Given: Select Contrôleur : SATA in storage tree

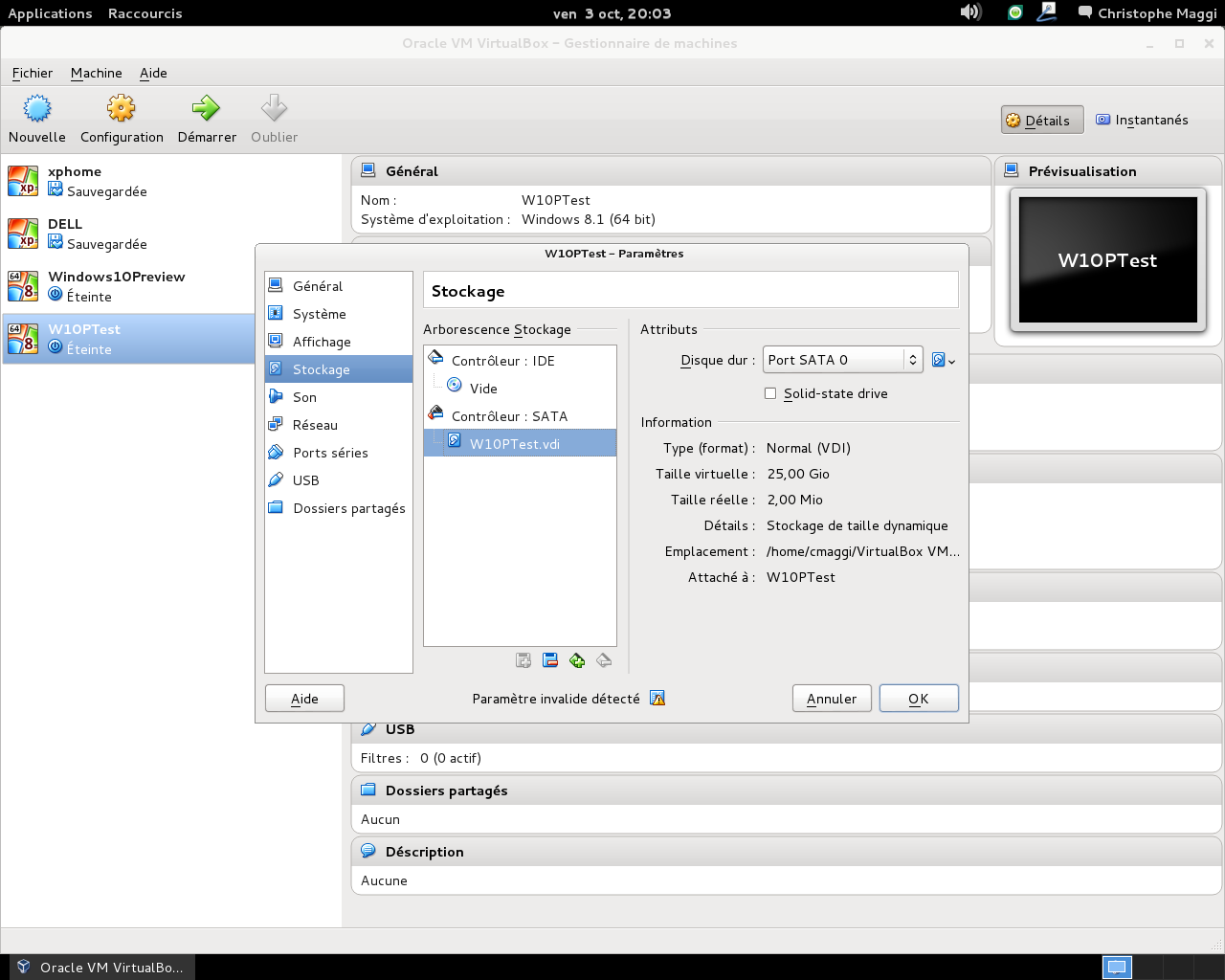Looking at the screenshot, I should click(x=520, y=416).
